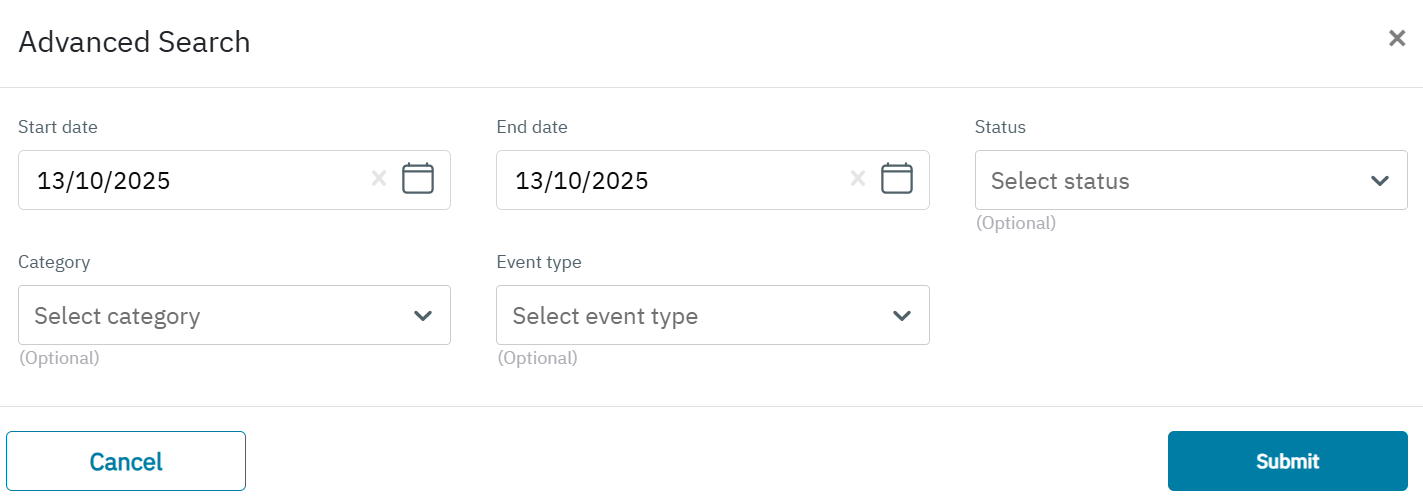
Task: Click the End date field label
Action: tap(532, 127)
